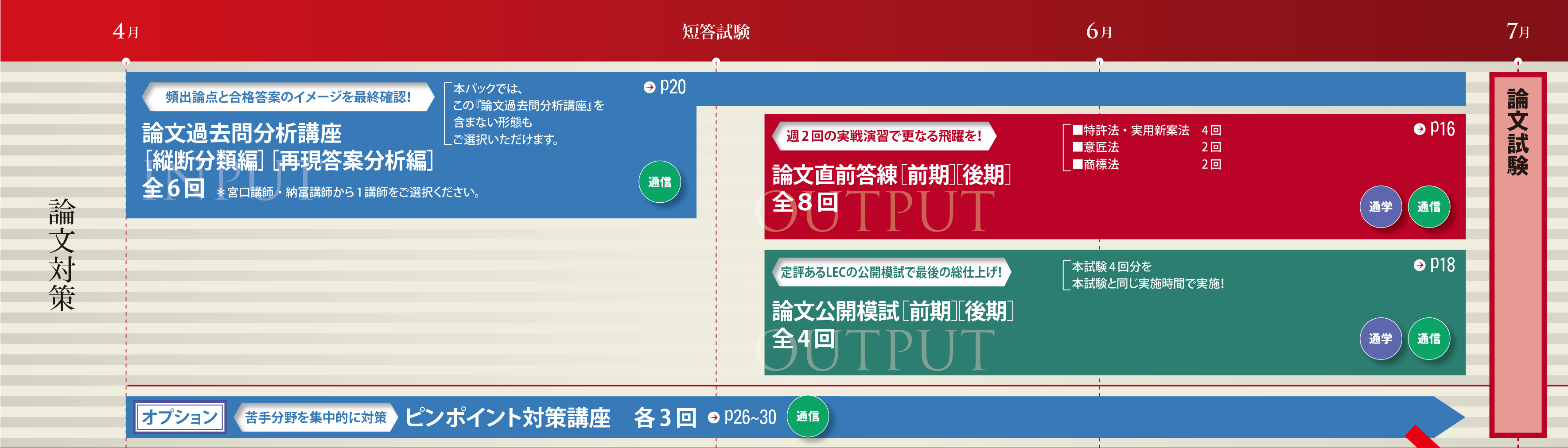This screenshot has width=1568, height=448.
Task: Click the 通信 badge in the blue 論文過去問分析講座 block
Action: tap(659, 182)
